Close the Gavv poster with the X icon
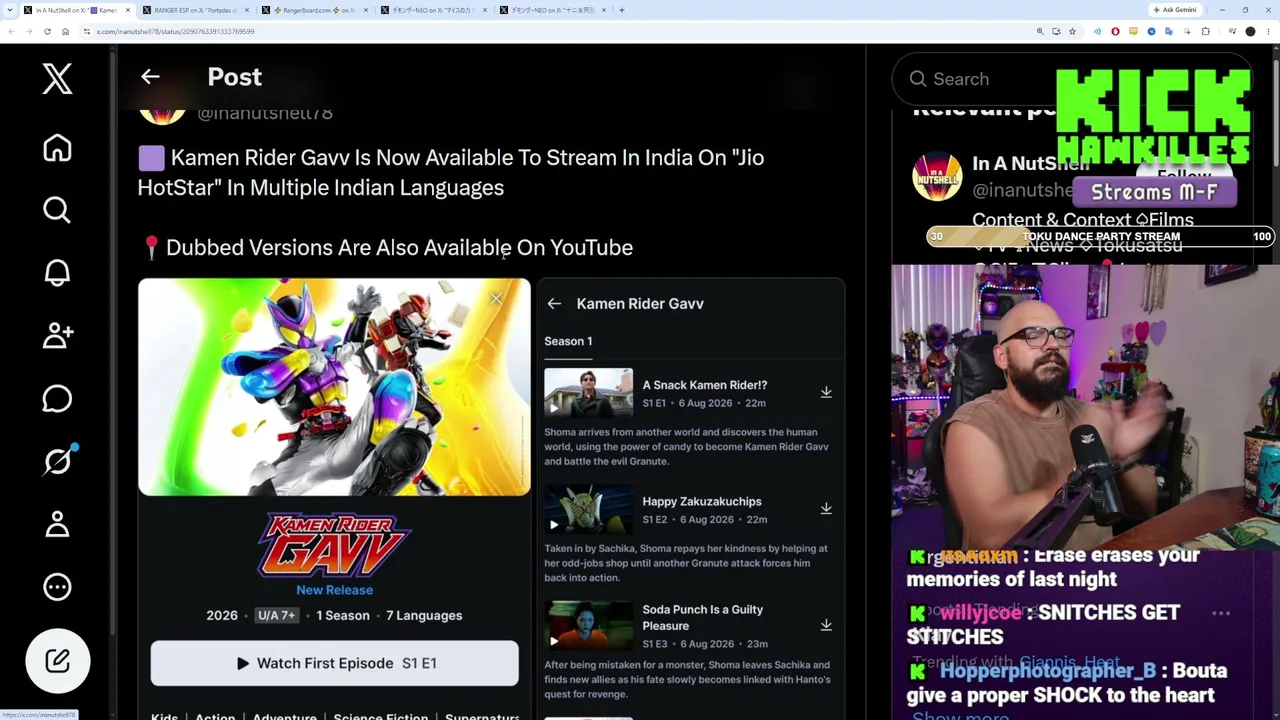 tap(496, 299)
